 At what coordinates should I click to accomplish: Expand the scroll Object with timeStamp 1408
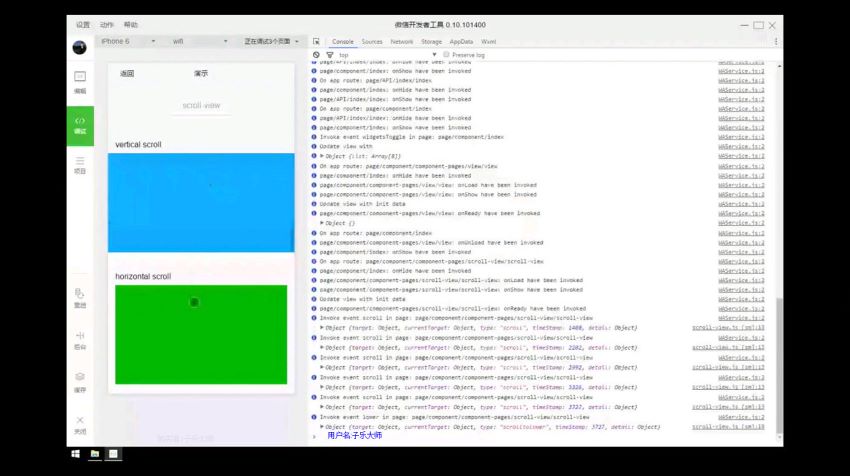(322, 328)
